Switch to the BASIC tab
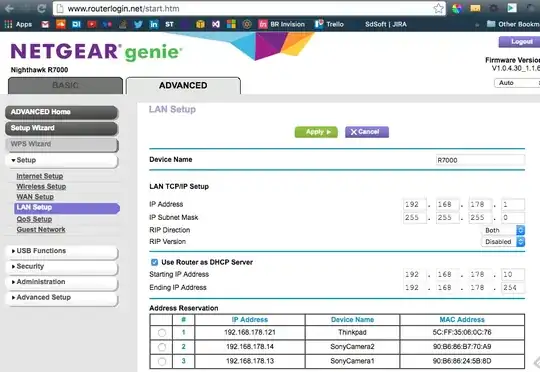 (65, 85)
